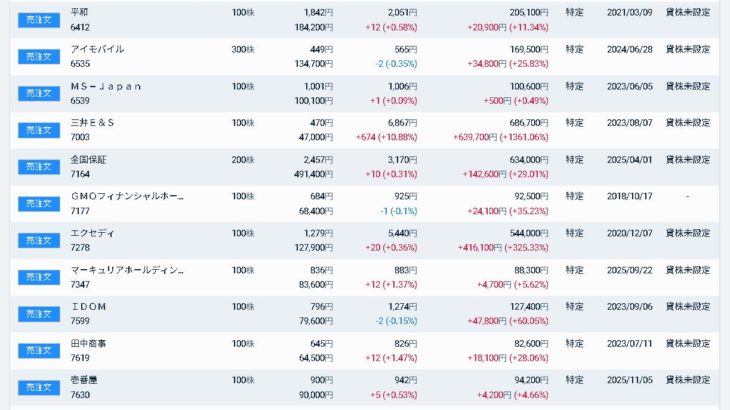Click 売注文 beside 壱番屋
The image size is (730, 410).
click(39, 388)
